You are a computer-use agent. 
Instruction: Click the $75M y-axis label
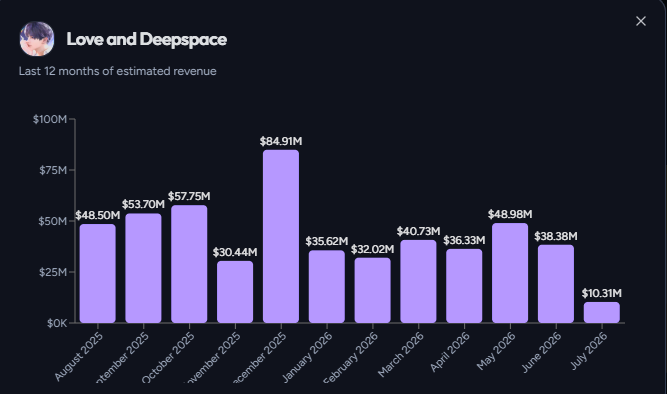(x=53, y=170)
